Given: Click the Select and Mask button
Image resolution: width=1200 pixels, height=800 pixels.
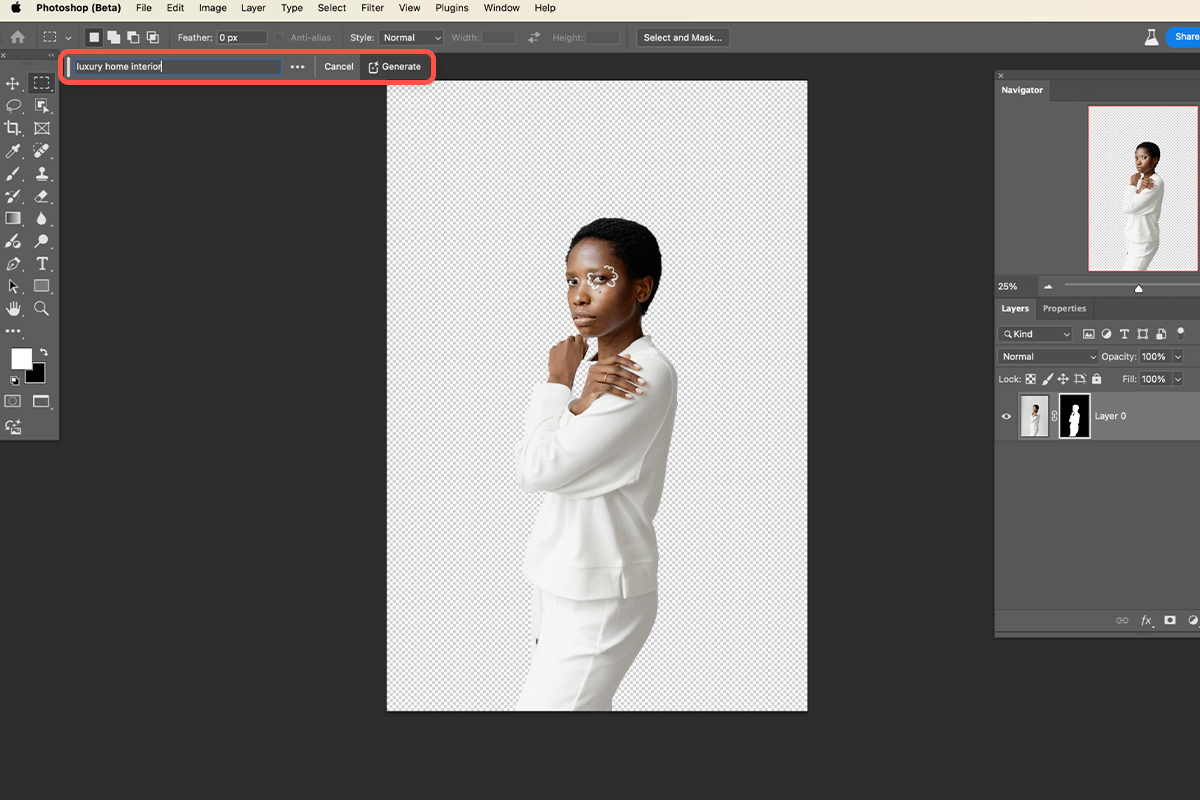Looking at the screenshot, I should click(683, 37).
